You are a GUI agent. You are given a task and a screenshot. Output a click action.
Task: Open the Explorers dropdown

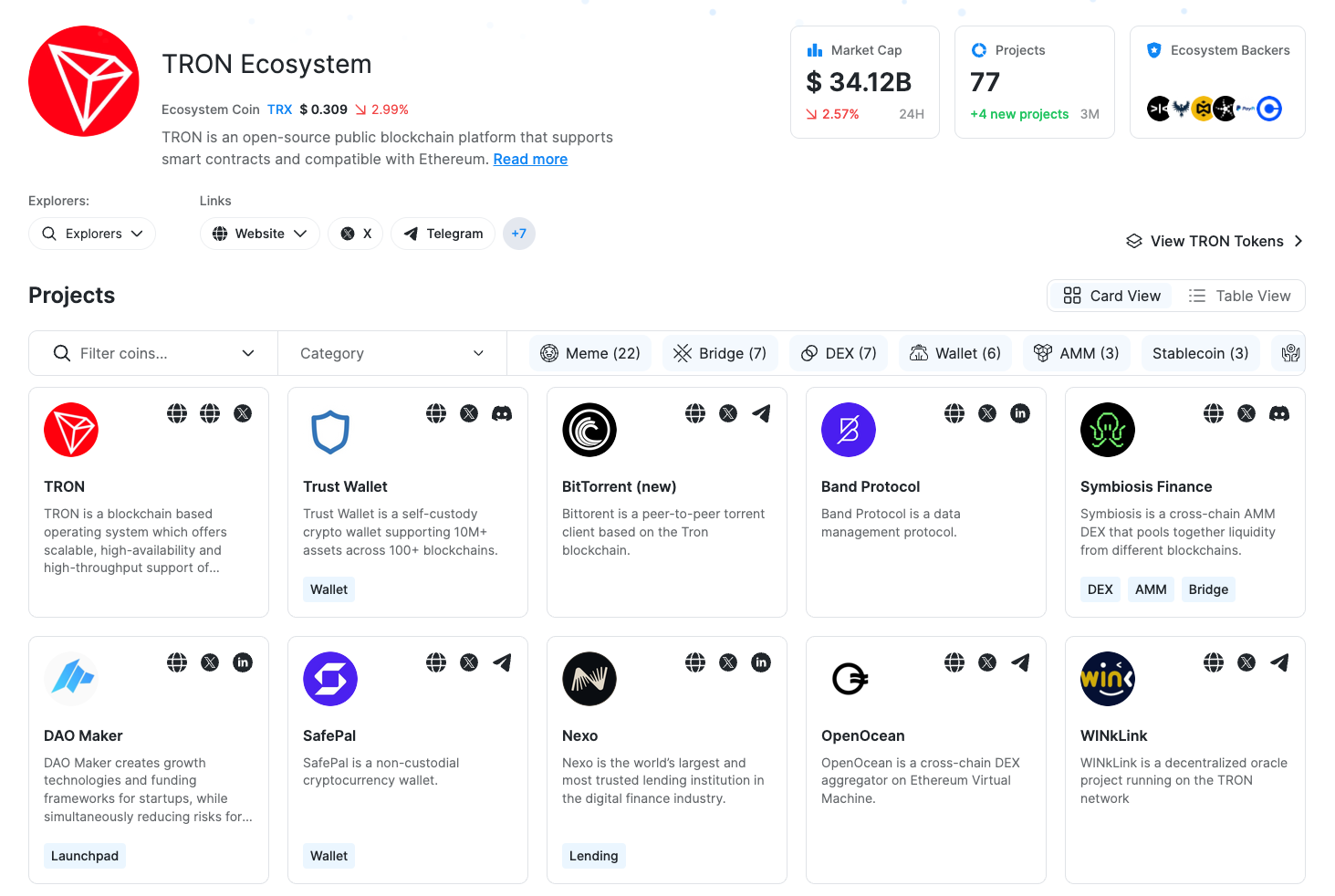(91, 234)
